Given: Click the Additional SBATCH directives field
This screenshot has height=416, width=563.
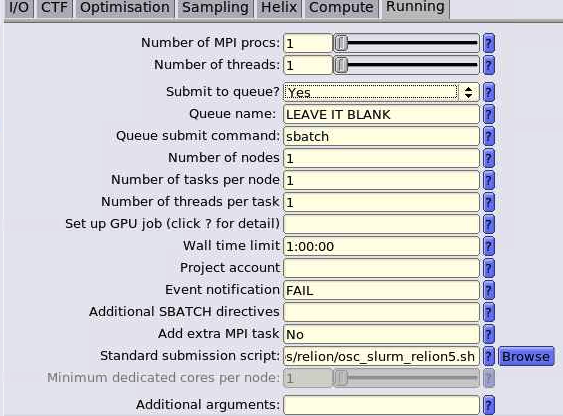Looking at the screenshot, I should (x=381, y=312).
